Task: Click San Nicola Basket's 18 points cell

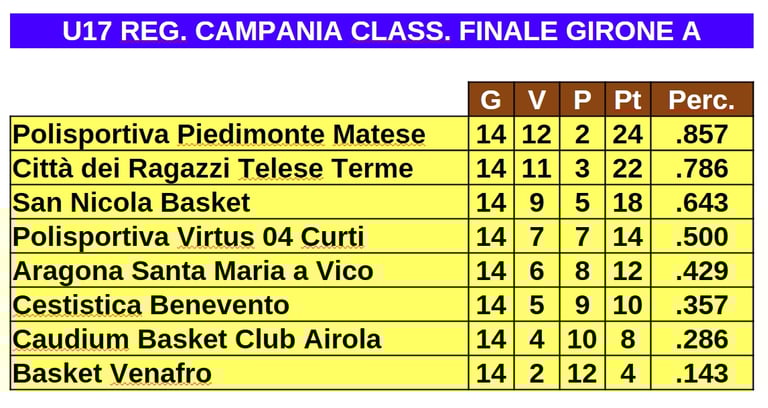Action: pos(627,203)
